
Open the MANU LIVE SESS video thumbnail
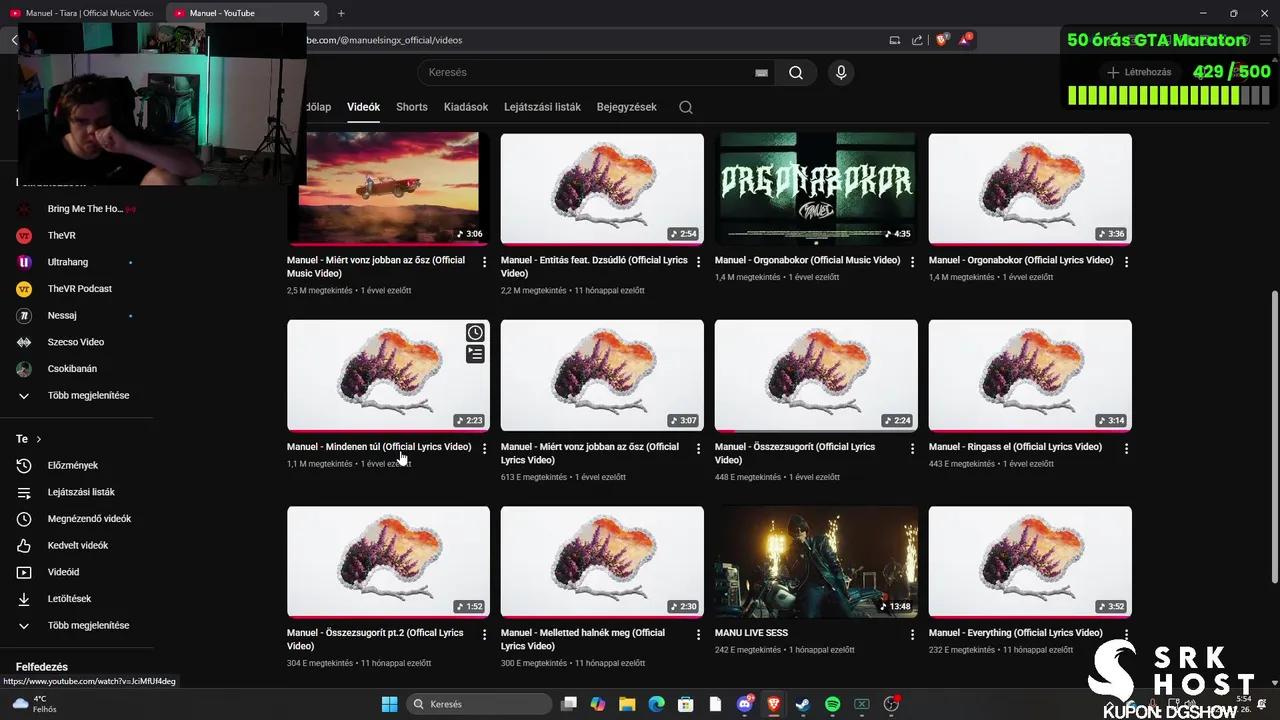coord(815,561)
